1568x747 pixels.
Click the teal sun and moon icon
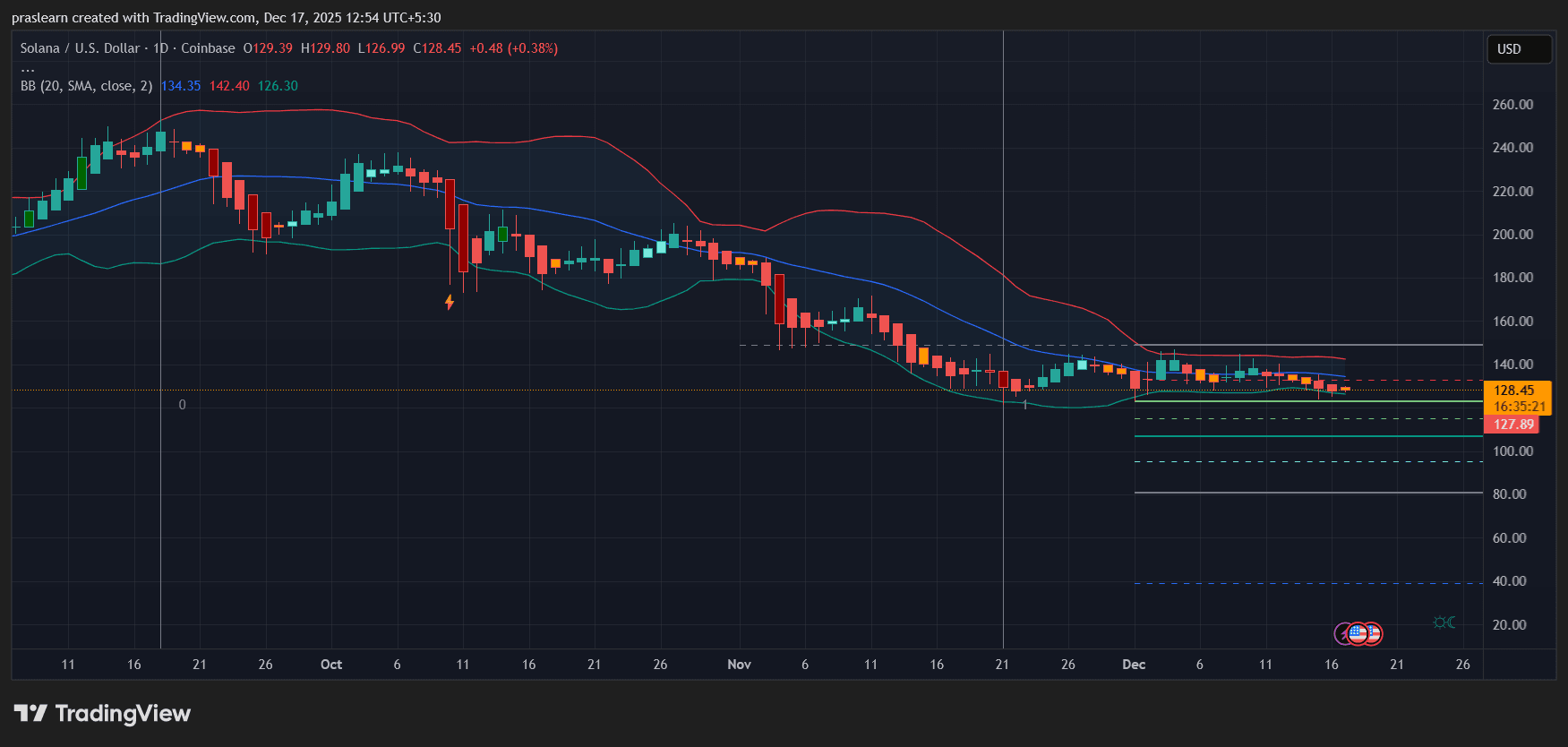(1444, 622)
